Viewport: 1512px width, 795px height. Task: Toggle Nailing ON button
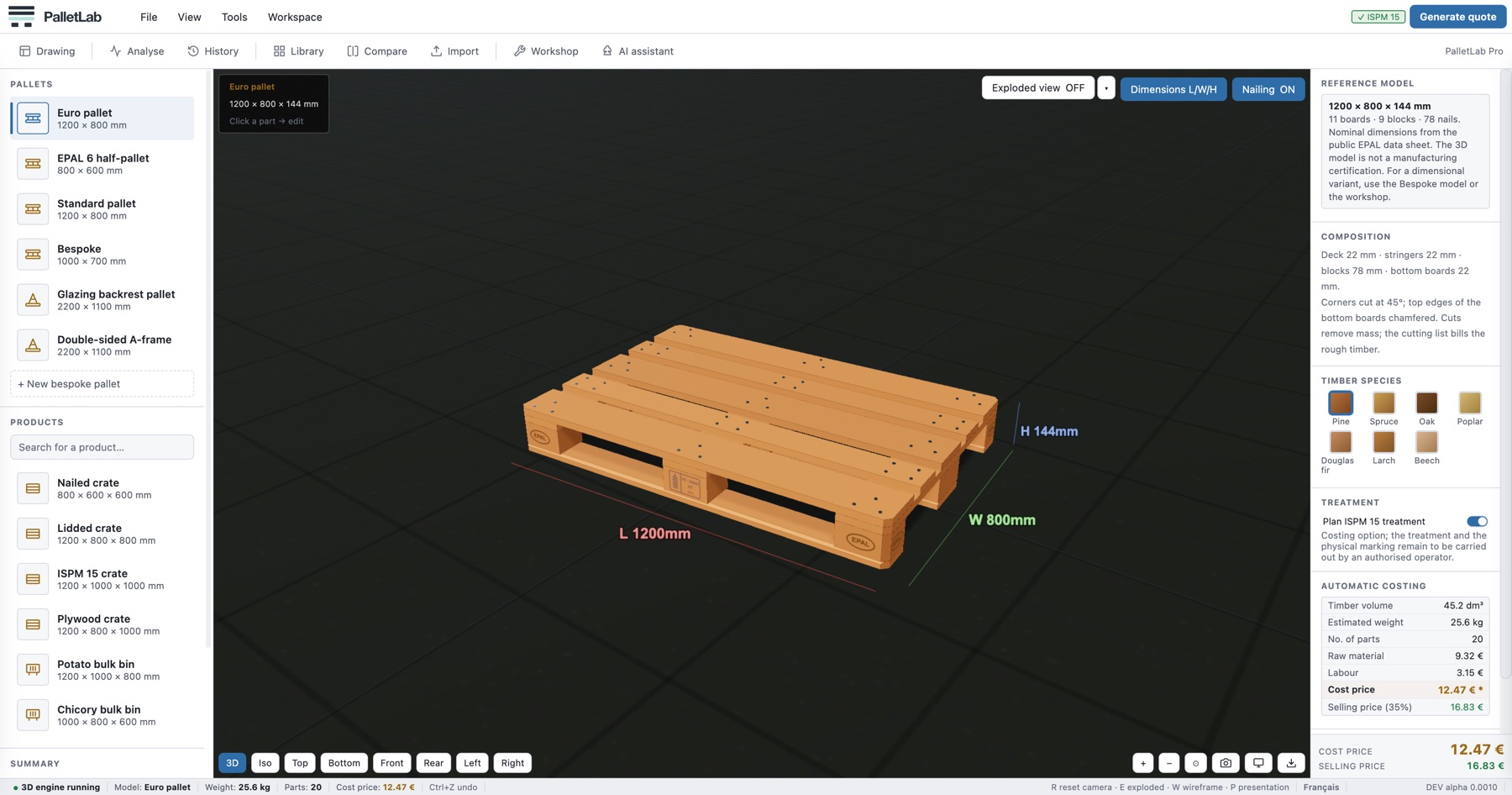[1268, 89]
